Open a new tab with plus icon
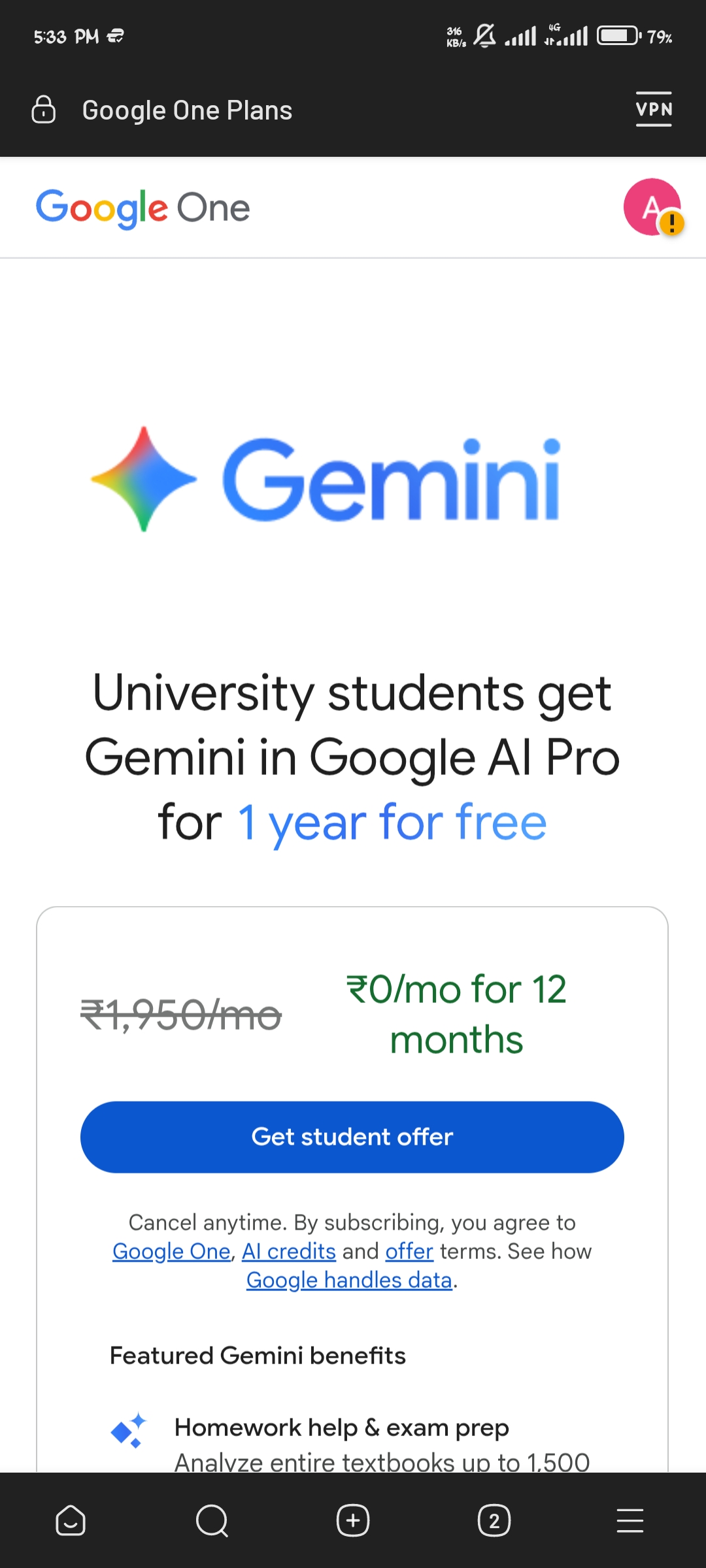 click(353, 1520)
